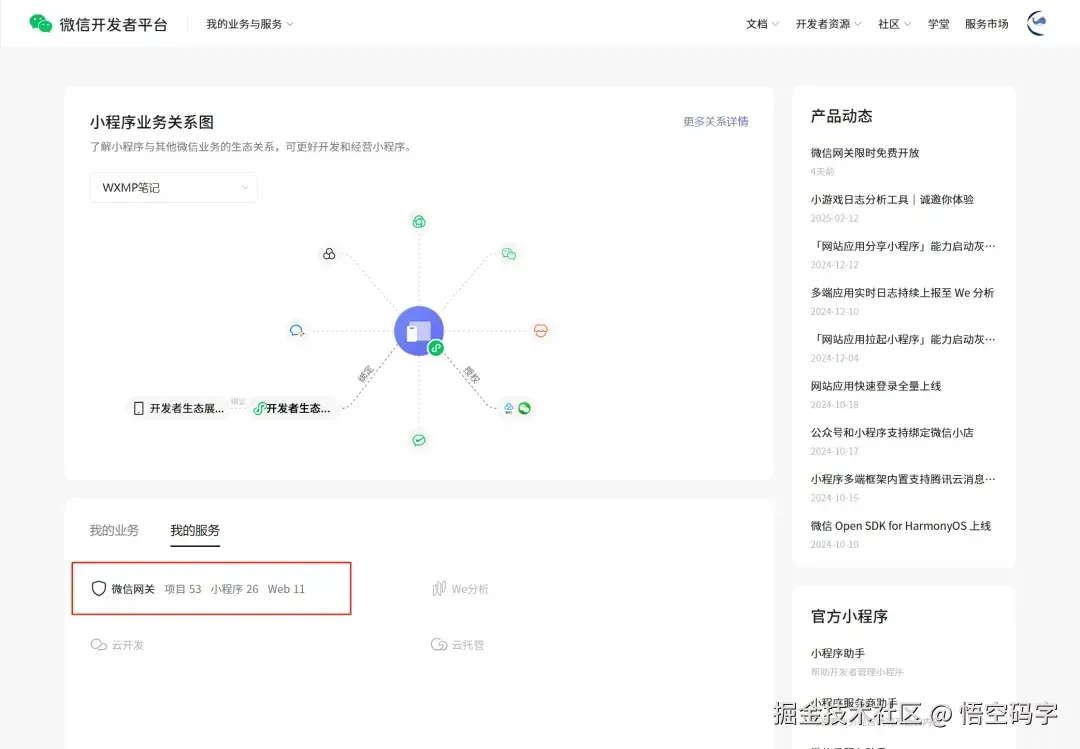Click the 产品动态 panel heading

[842, 116]
